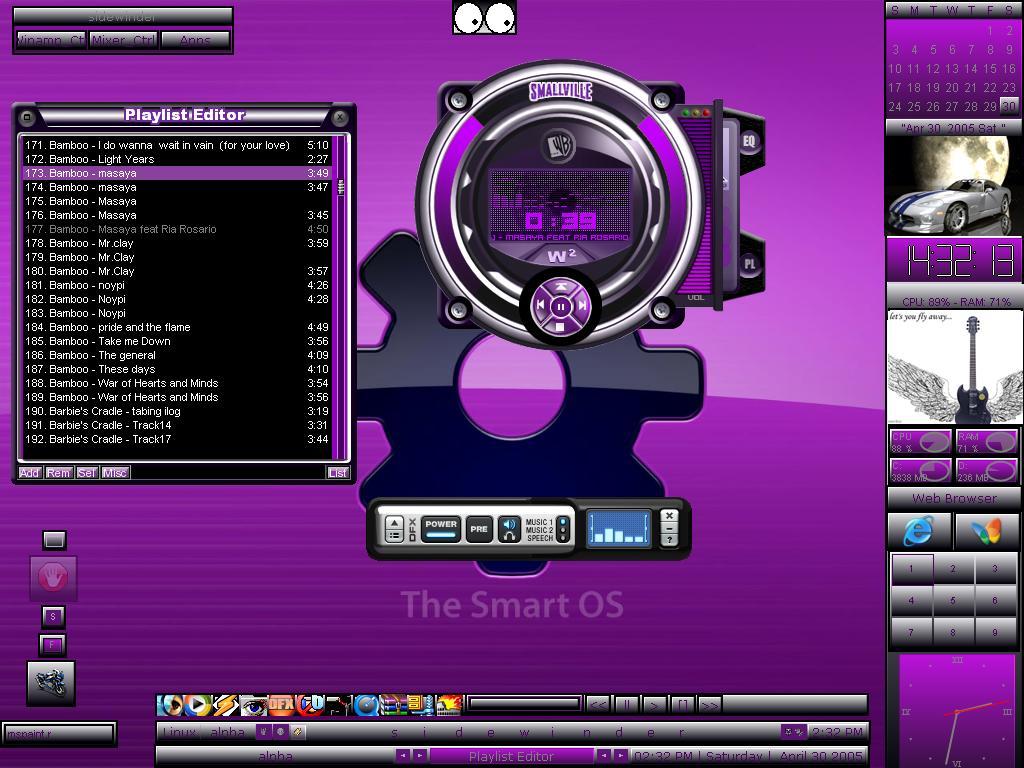Select track 177 'Masaya feat Ria Rosario'
Viewport: 1024px width, 768px height.
point(176,229)
